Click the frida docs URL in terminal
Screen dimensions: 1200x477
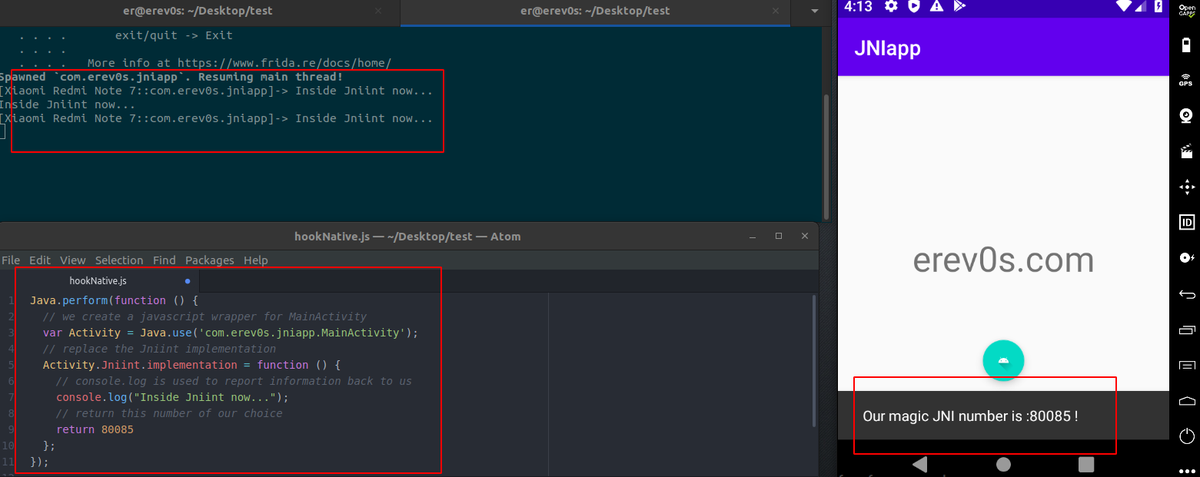tap(296, 63)
